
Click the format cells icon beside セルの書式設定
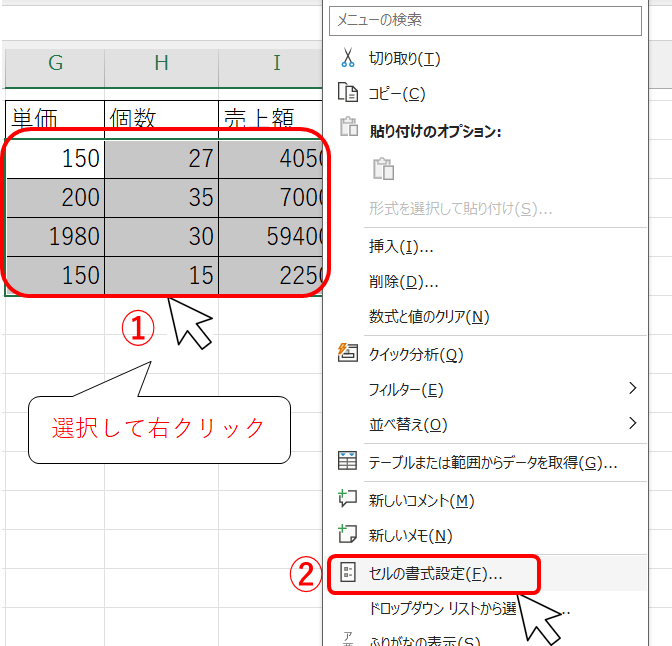(348, 573)
